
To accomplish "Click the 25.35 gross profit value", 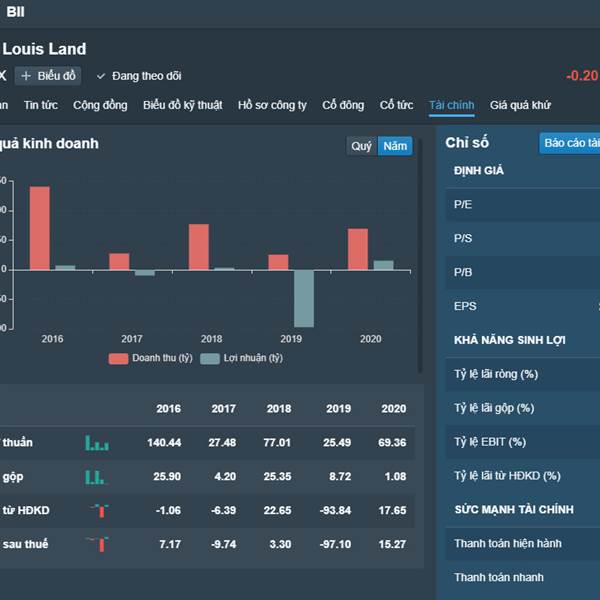I will click(x=277, y=477).
